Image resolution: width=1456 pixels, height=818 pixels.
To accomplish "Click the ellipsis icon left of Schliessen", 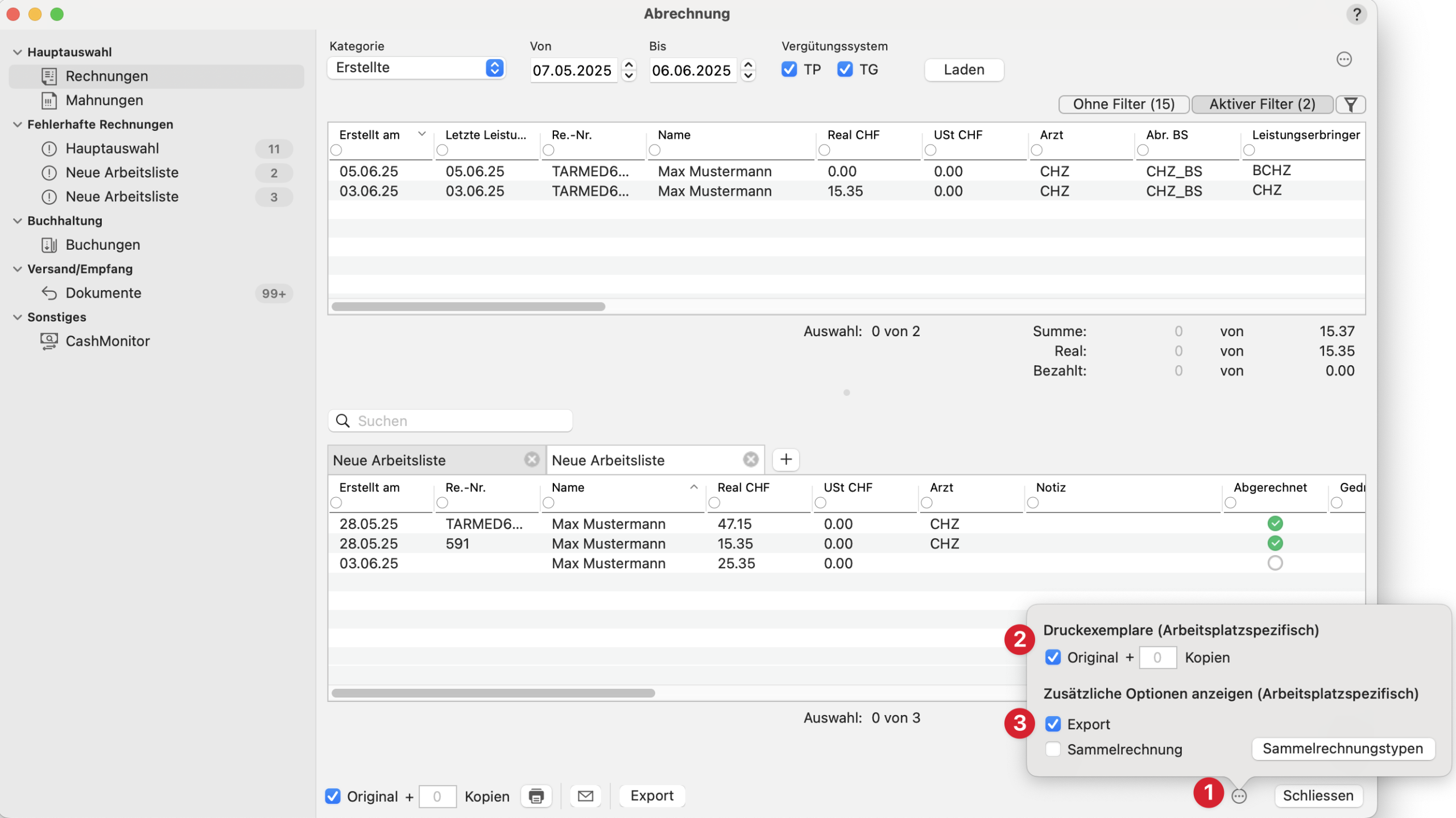I will click(1239, 796).
